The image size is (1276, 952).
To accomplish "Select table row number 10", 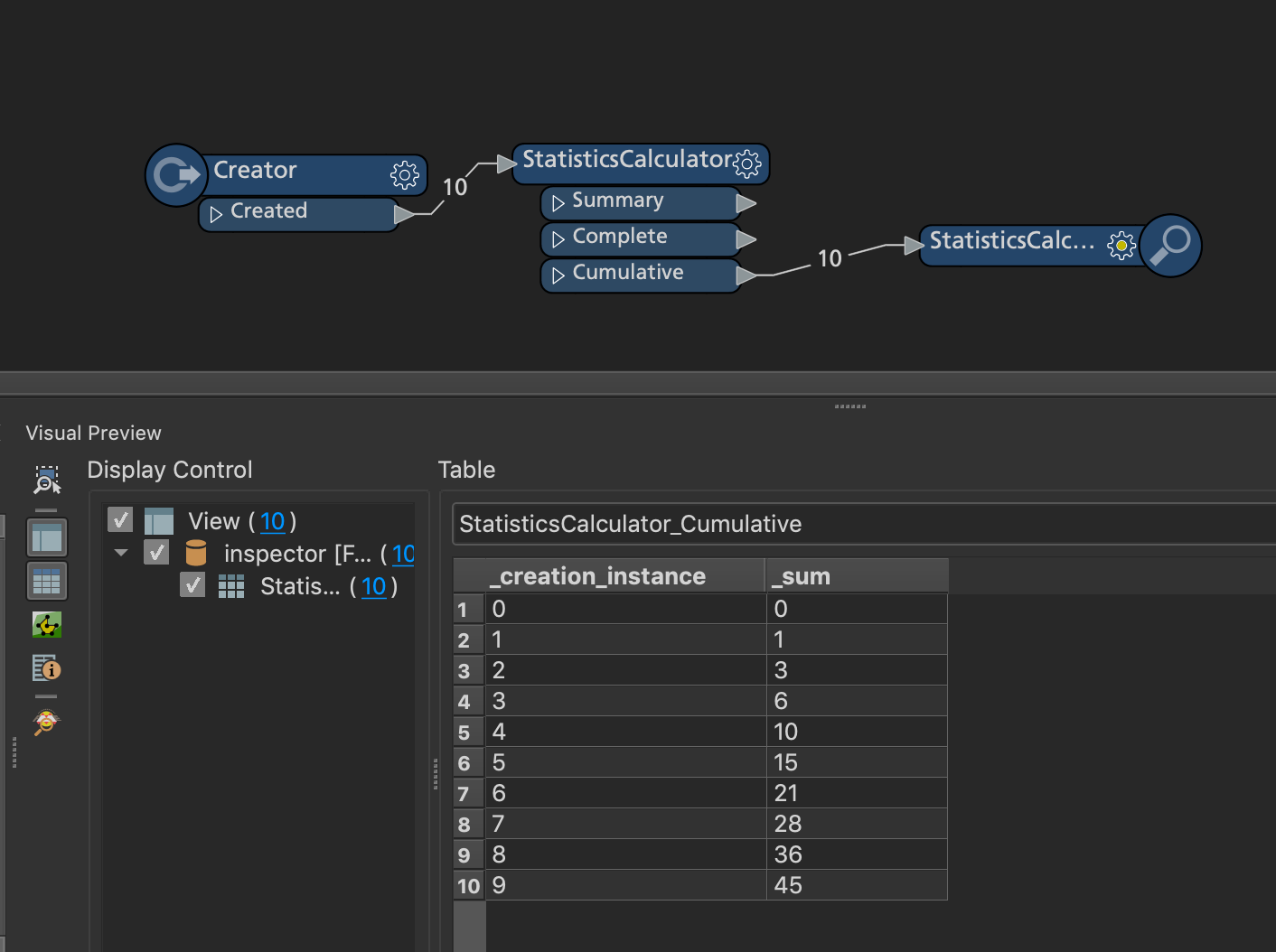I will click(x=469, y=886).
